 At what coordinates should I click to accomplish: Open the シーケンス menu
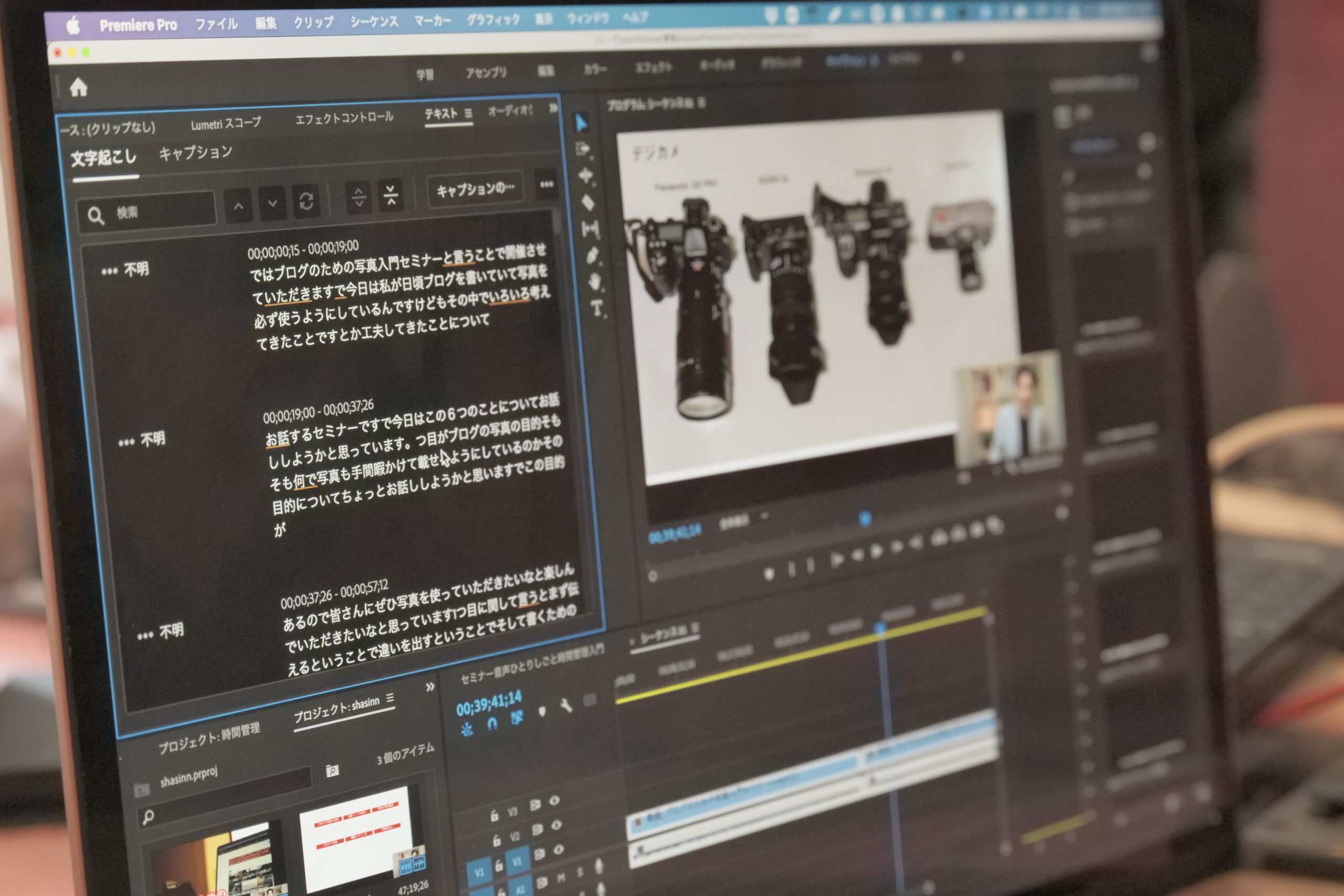[x=374, y=21]
